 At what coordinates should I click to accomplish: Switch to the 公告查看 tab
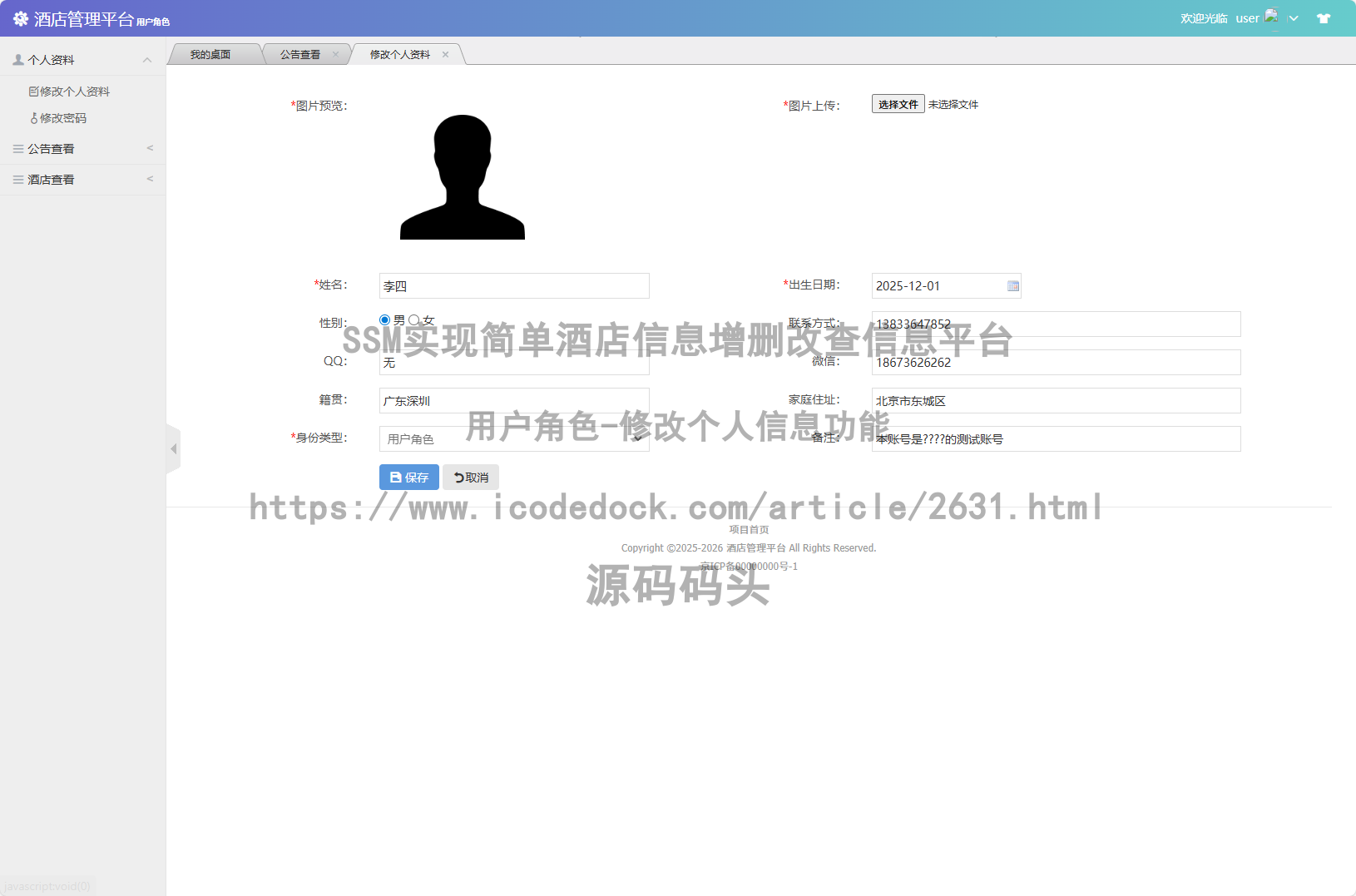coord(301,53)
